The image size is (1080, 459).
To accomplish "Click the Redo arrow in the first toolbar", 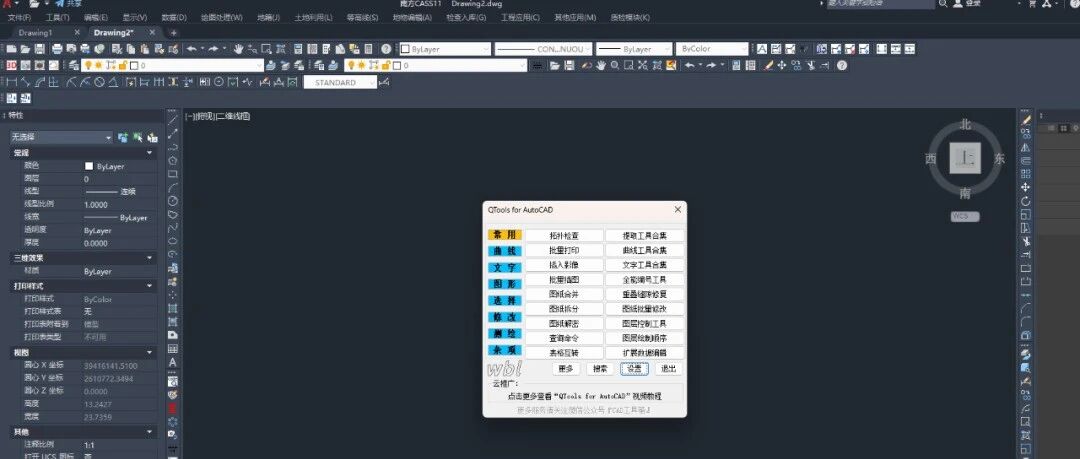I will pos(214,49).
